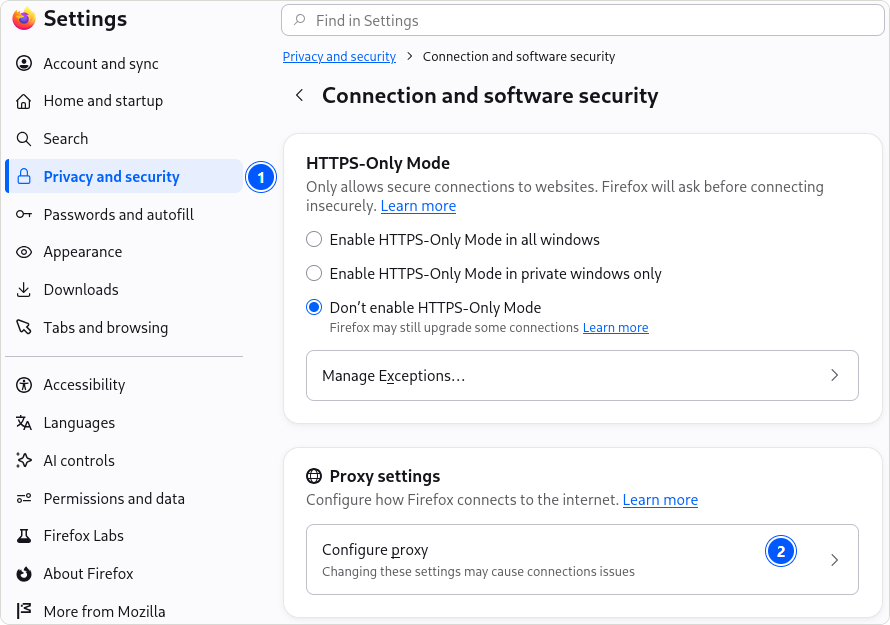Open the Downloads section label
This screenshot has width=890, height=625.
81,290
